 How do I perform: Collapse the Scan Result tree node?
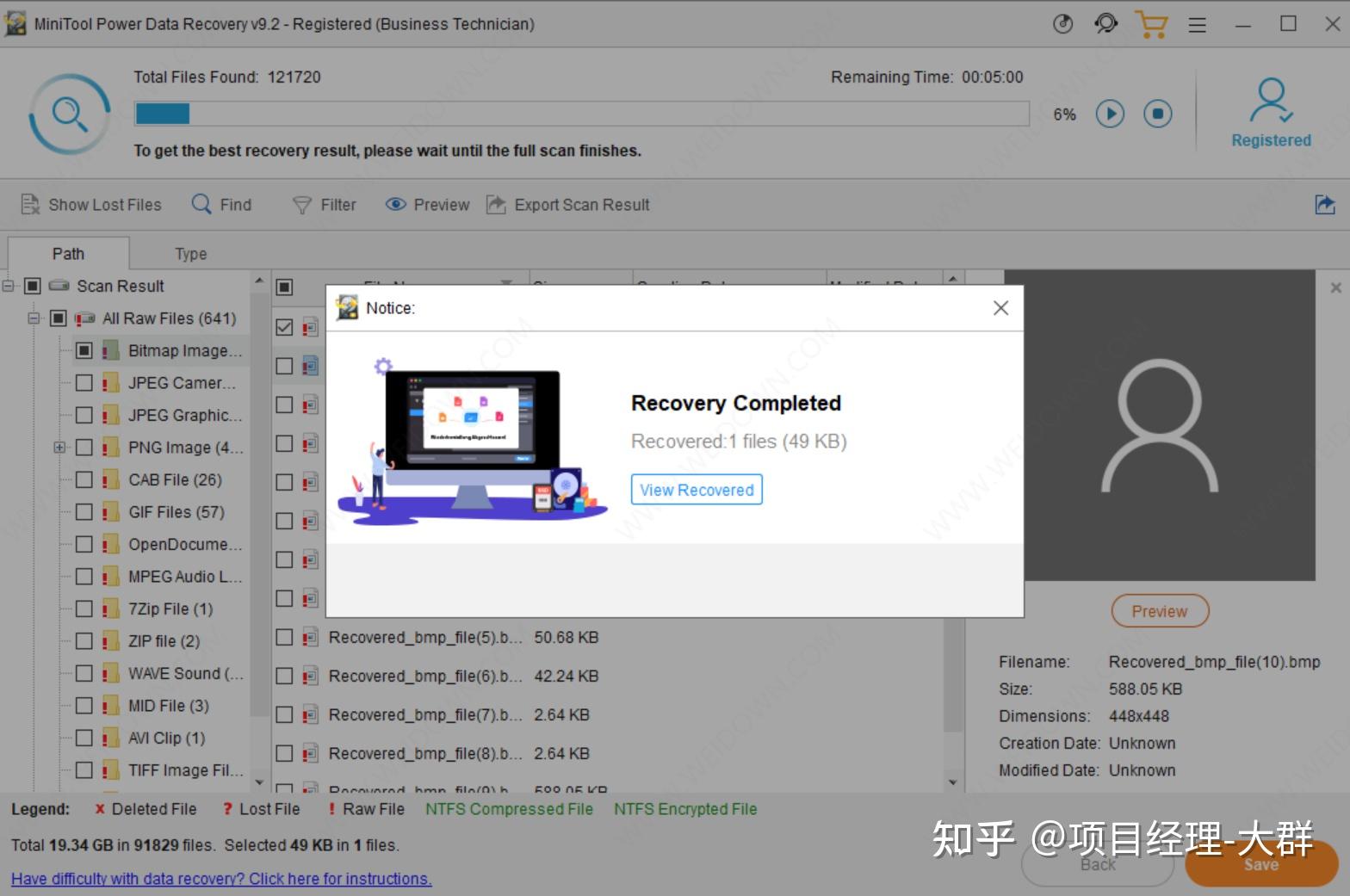point(9,286)
